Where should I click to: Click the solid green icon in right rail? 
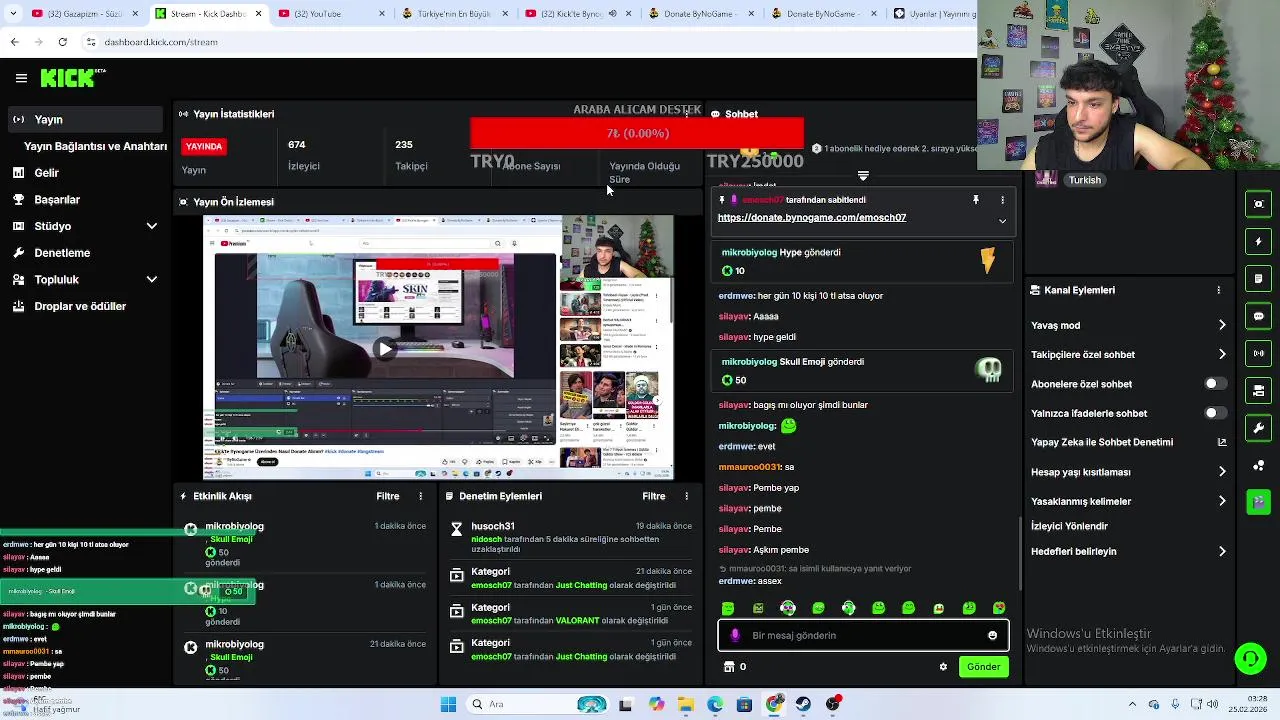tap(1258, 502)
